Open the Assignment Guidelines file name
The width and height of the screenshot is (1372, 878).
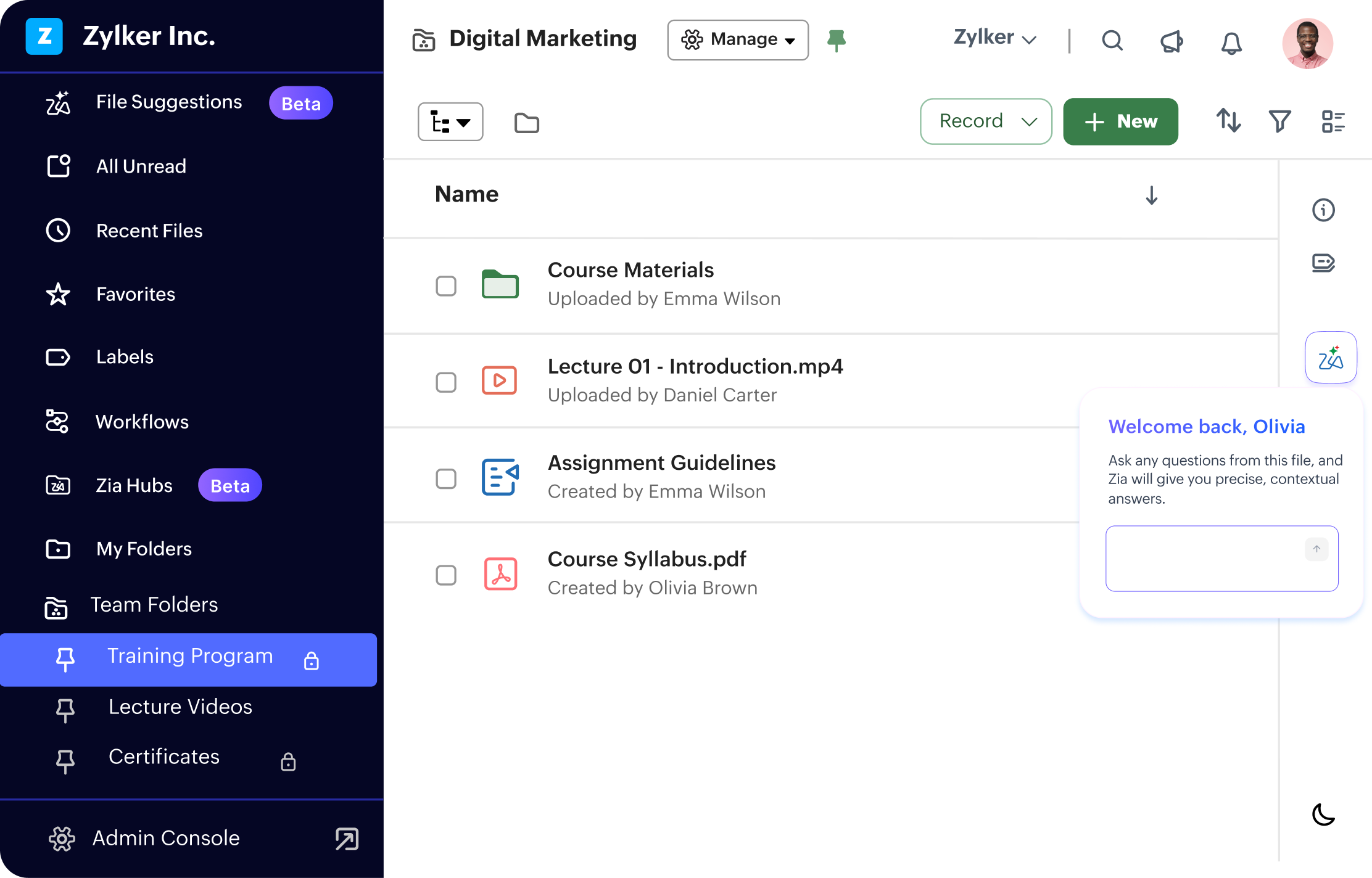661,463
